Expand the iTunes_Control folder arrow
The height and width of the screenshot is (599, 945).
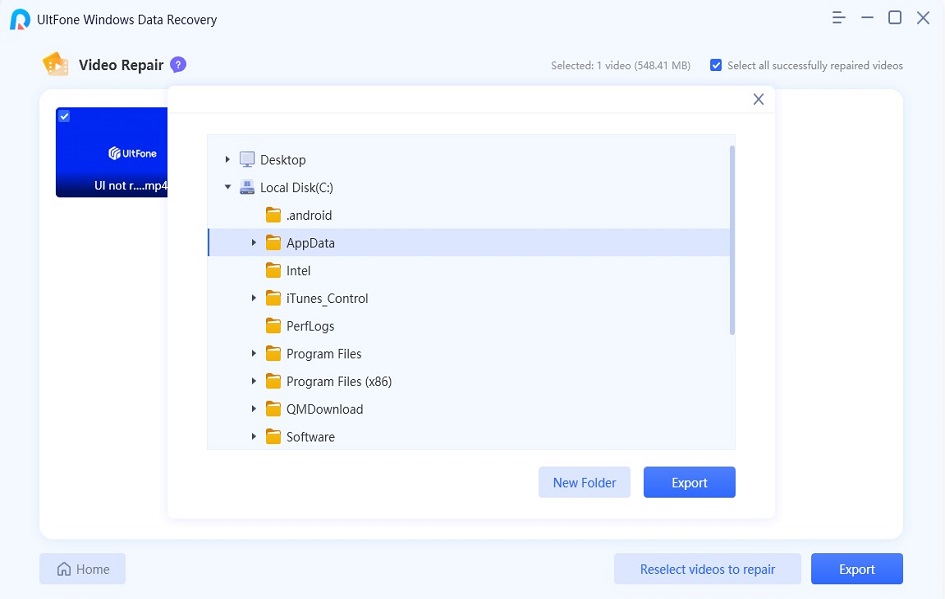254,298
